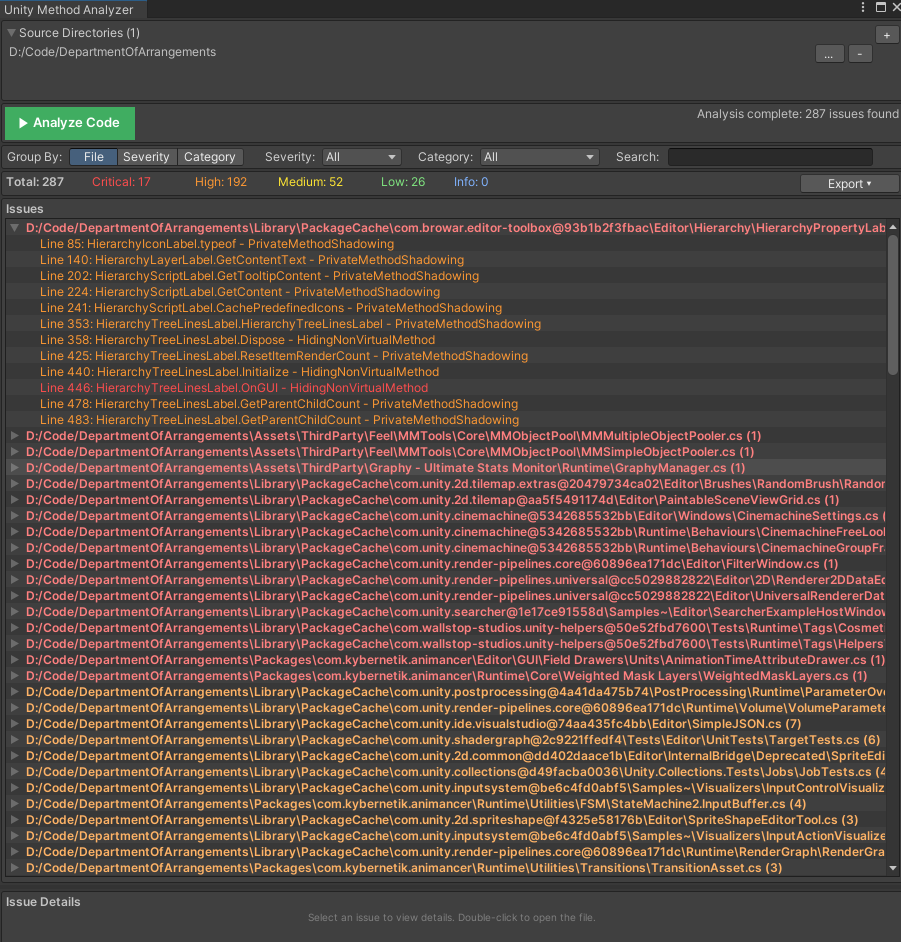Image resolution: width=901 pixels, height=942 pixels.
Task: Open the Export options dropdown
Action: (848, 182)
